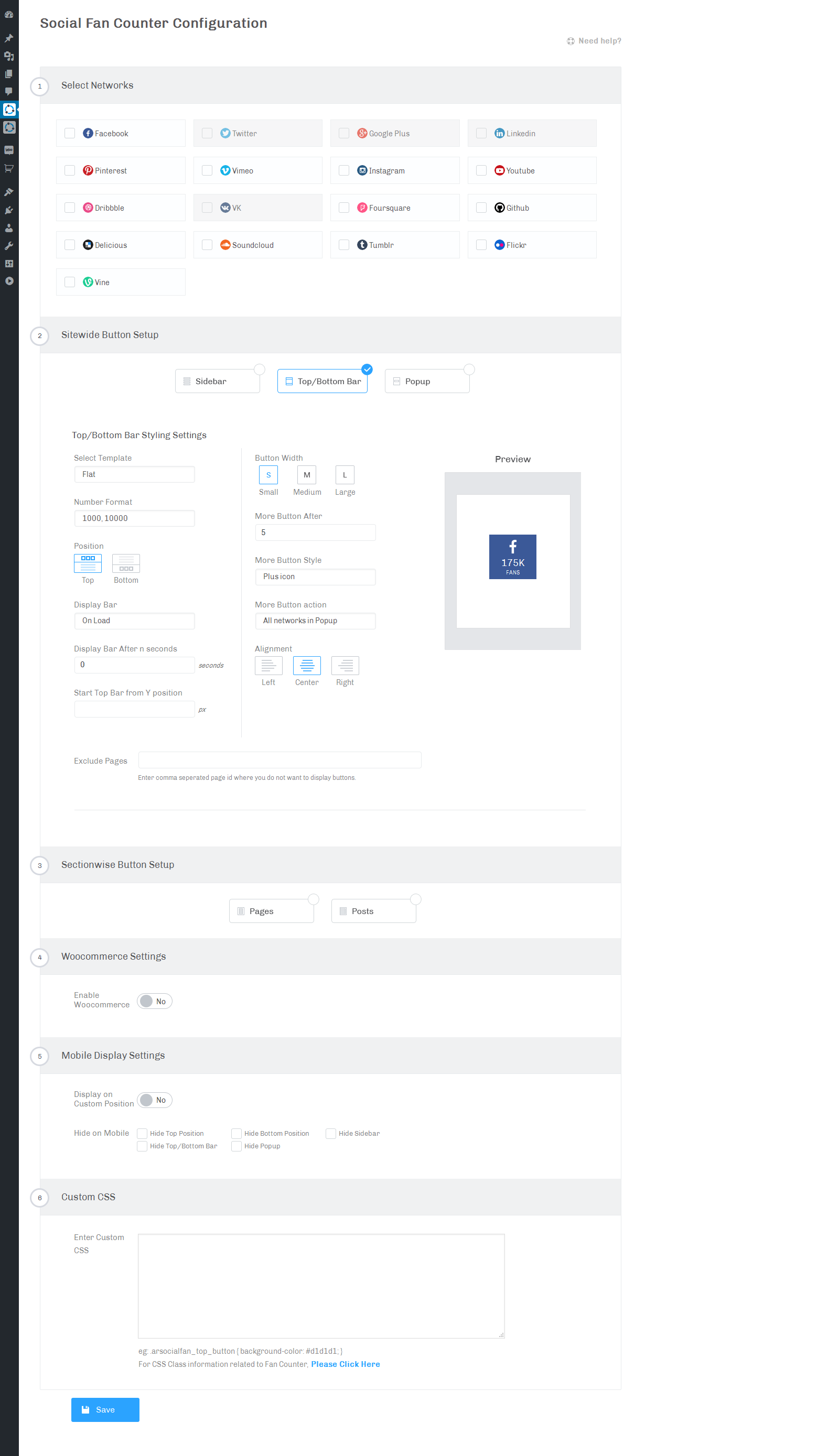The width and height of the screenshot is (839, 1456).
Task: Open Tools via wrench sidebar icon
Action: pyautogui.click(x=8, y=246)
